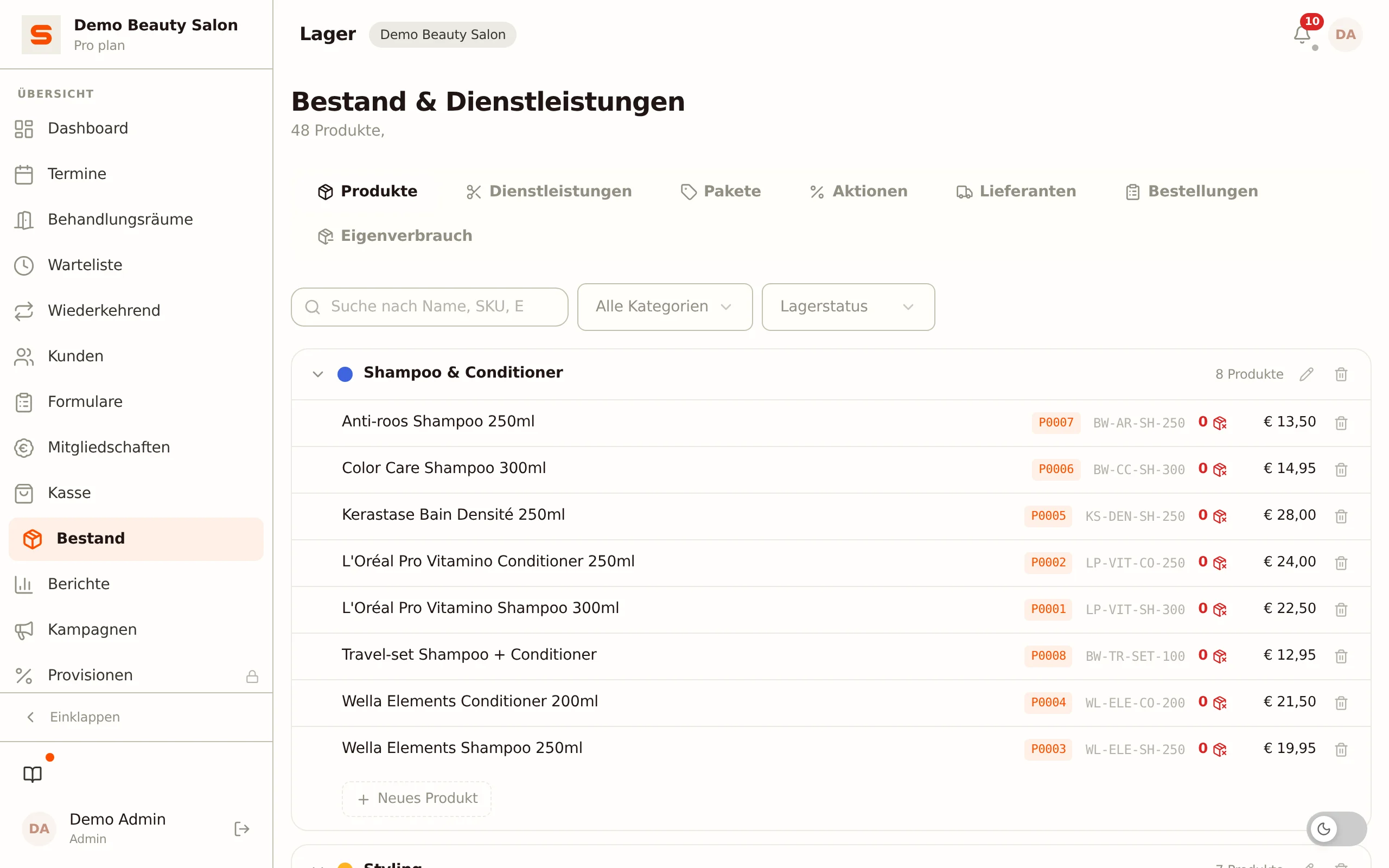Click the Demo Beauty Salon header badge

pos(443,34)
